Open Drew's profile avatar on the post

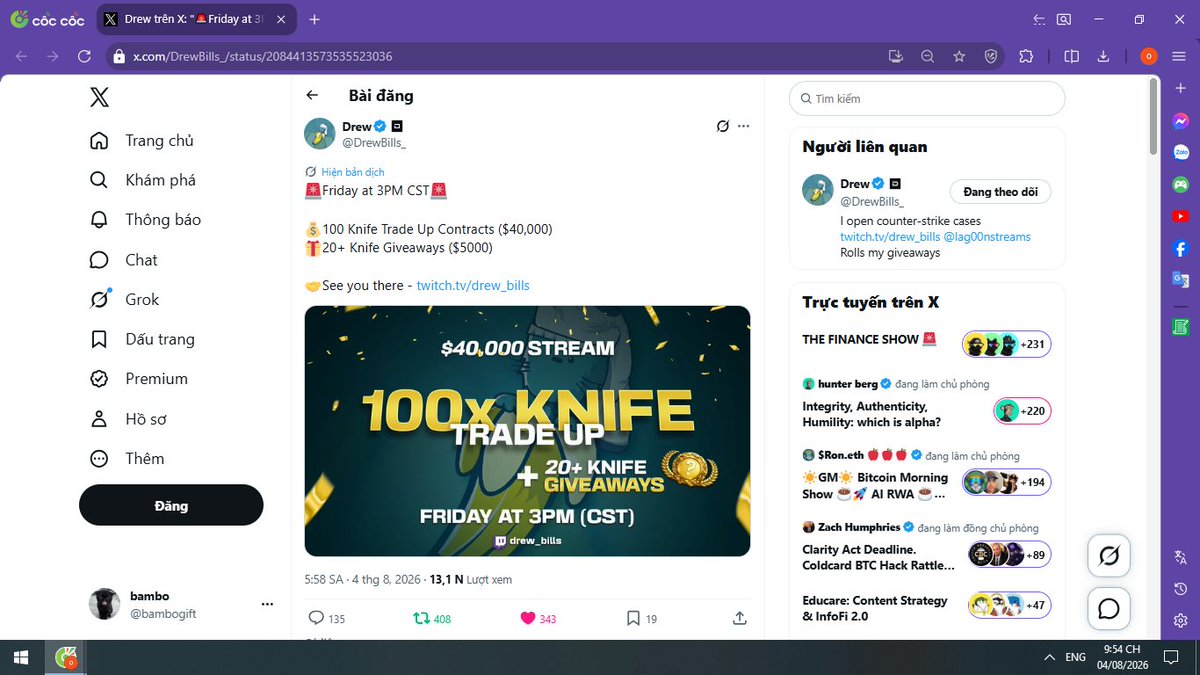point(319,133)
